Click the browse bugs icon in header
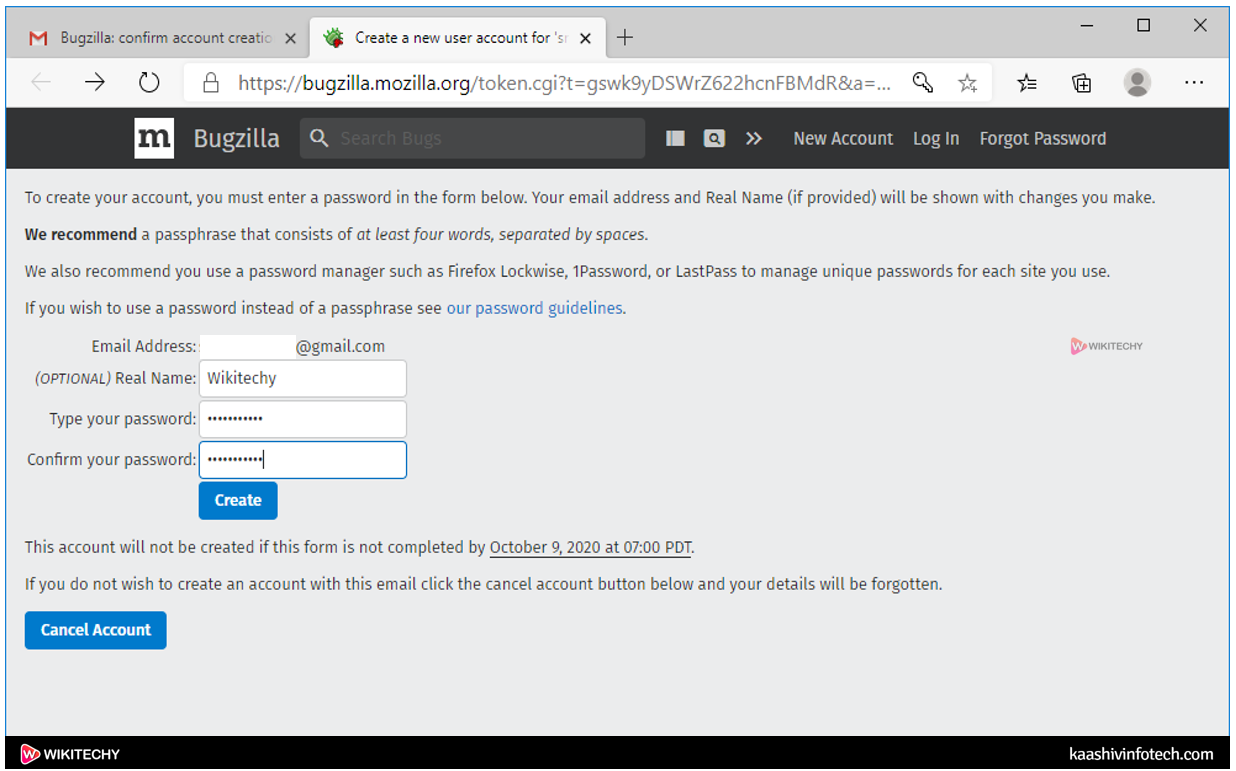Screen dimensions: 1236x771 [675, 139]
